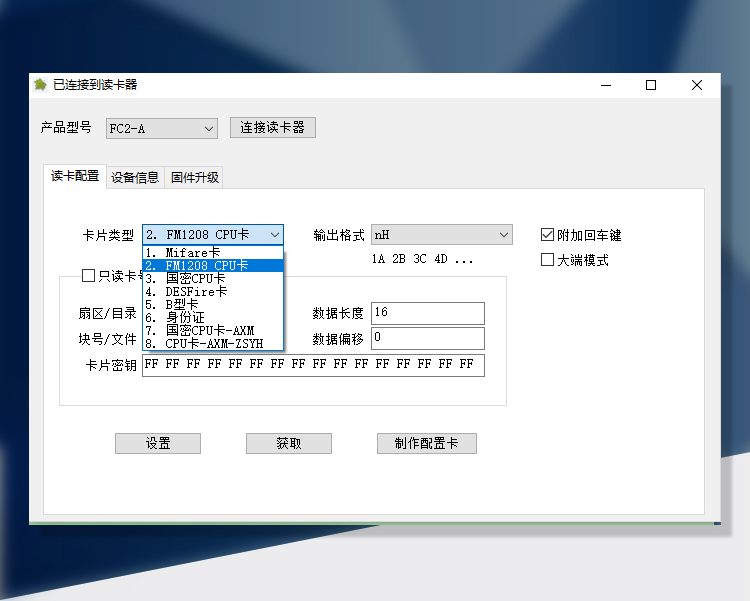Image resolution: width=750 pixels, height=601 pixels.
Task: Select 2. FM1208 CPU卡 list item
Action: pyautogui.click(x=213, y=265)
